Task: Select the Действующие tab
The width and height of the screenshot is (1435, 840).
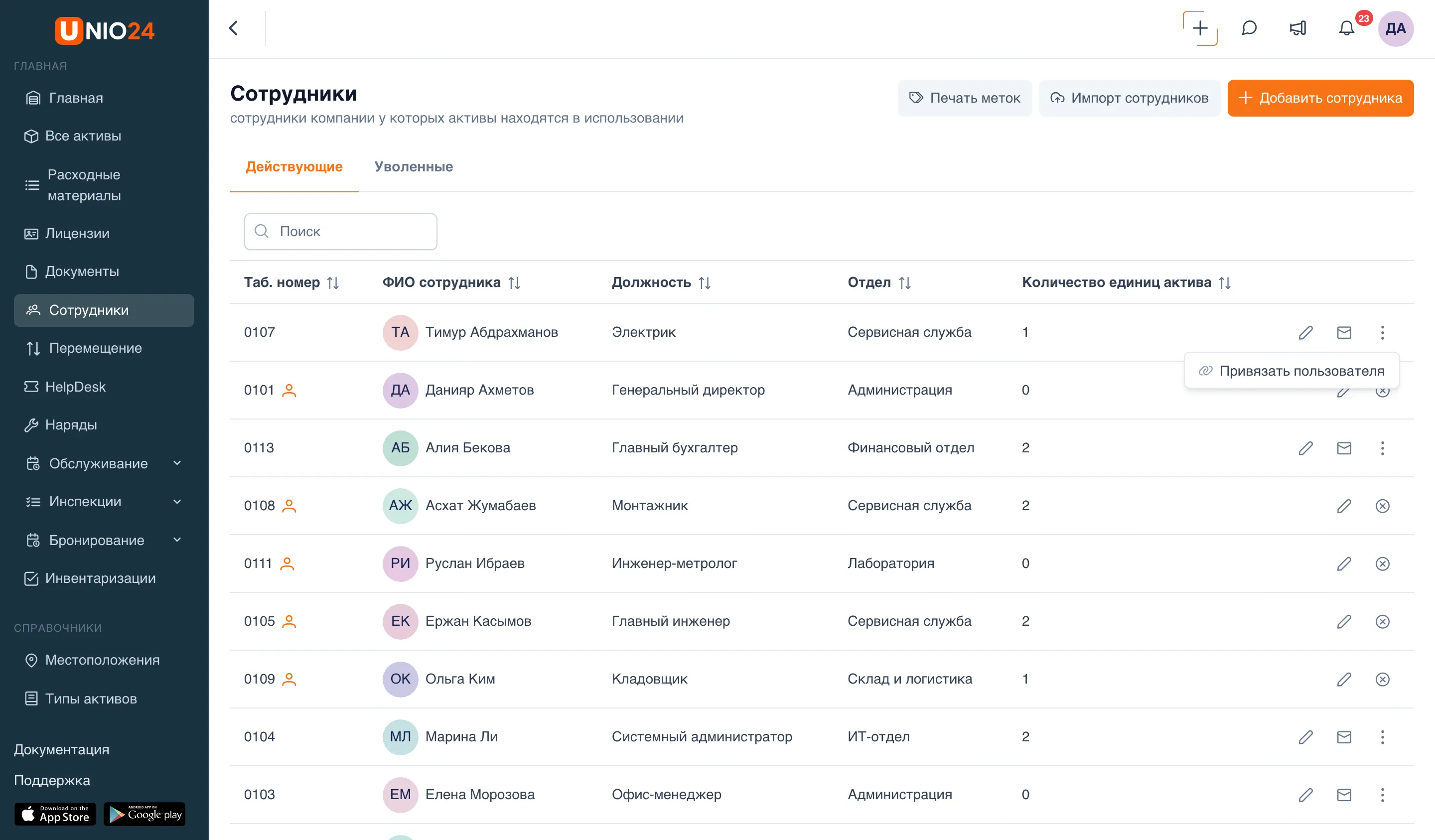Action: point(294,167)
